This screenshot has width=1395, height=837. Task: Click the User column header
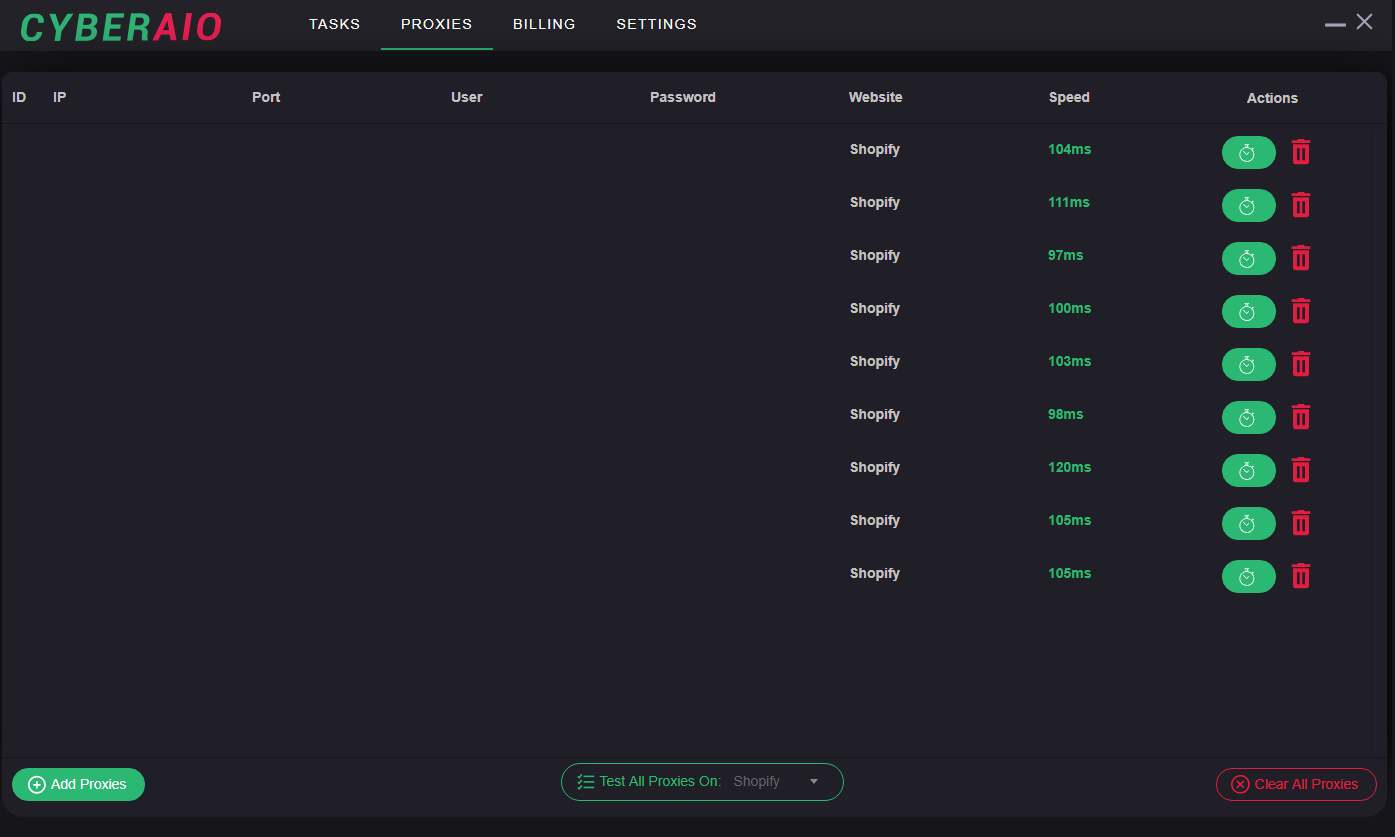466,98
